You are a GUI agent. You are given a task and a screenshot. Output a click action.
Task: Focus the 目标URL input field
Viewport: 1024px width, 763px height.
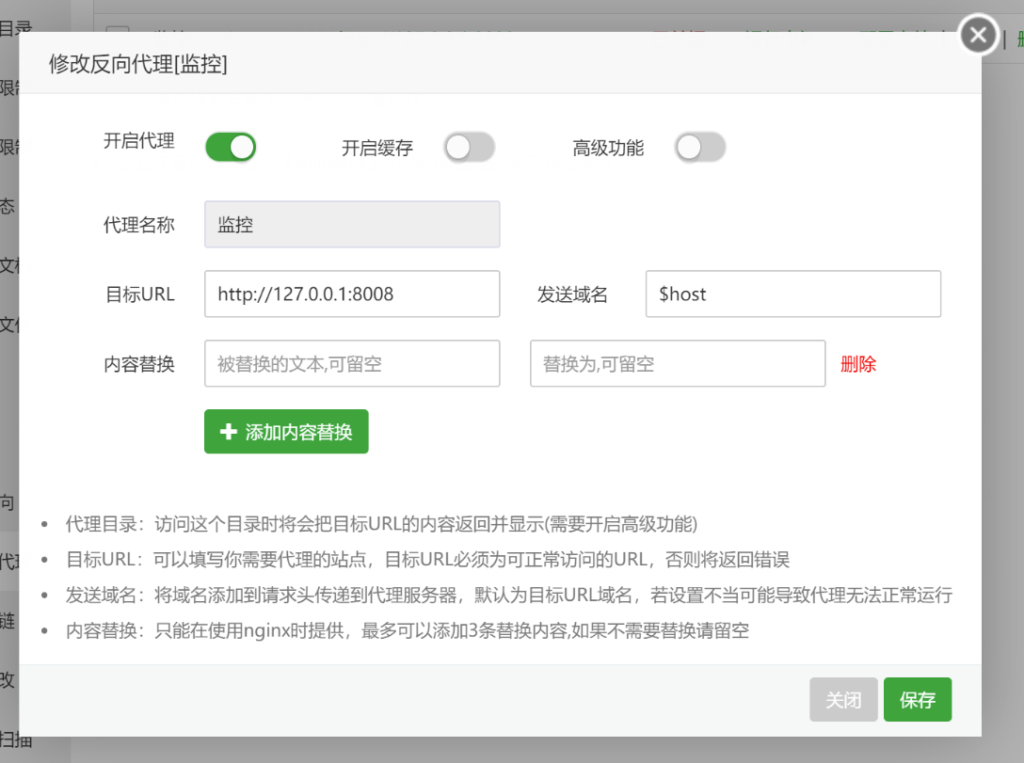pos(352,294)
